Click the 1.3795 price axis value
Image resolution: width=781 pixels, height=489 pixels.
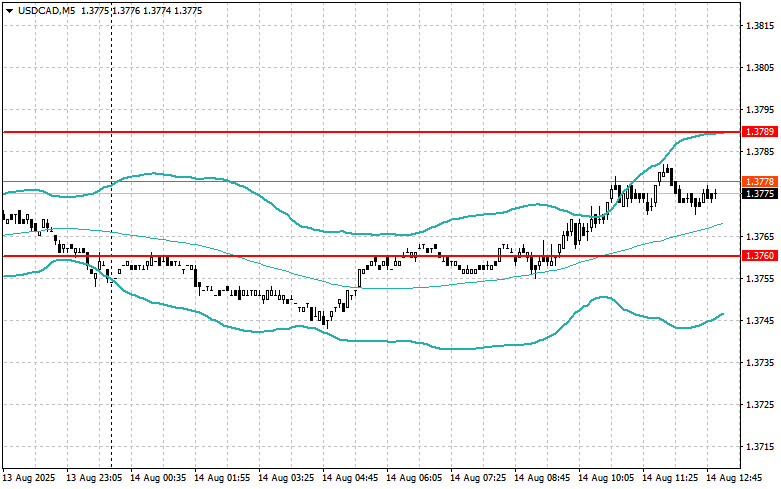point(761,110)
